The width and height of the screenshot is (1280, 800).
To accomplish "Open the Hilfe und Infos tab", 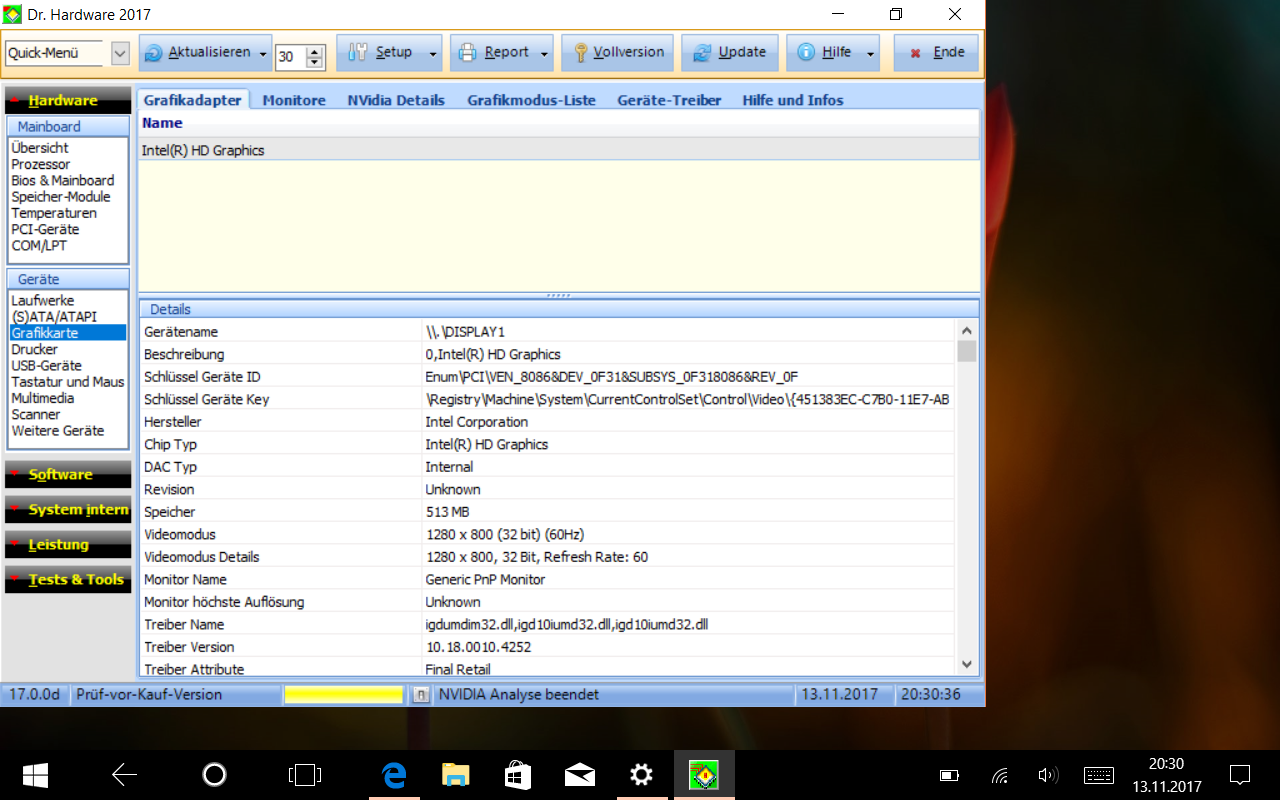I will (793, 100).
